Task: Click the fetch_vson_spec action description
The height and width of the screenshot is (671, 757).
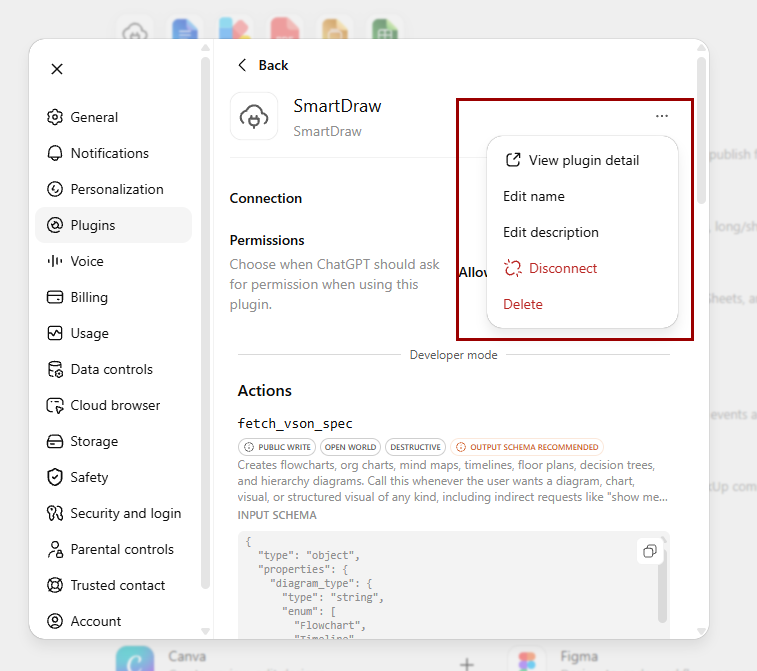Action: point(453,481)
